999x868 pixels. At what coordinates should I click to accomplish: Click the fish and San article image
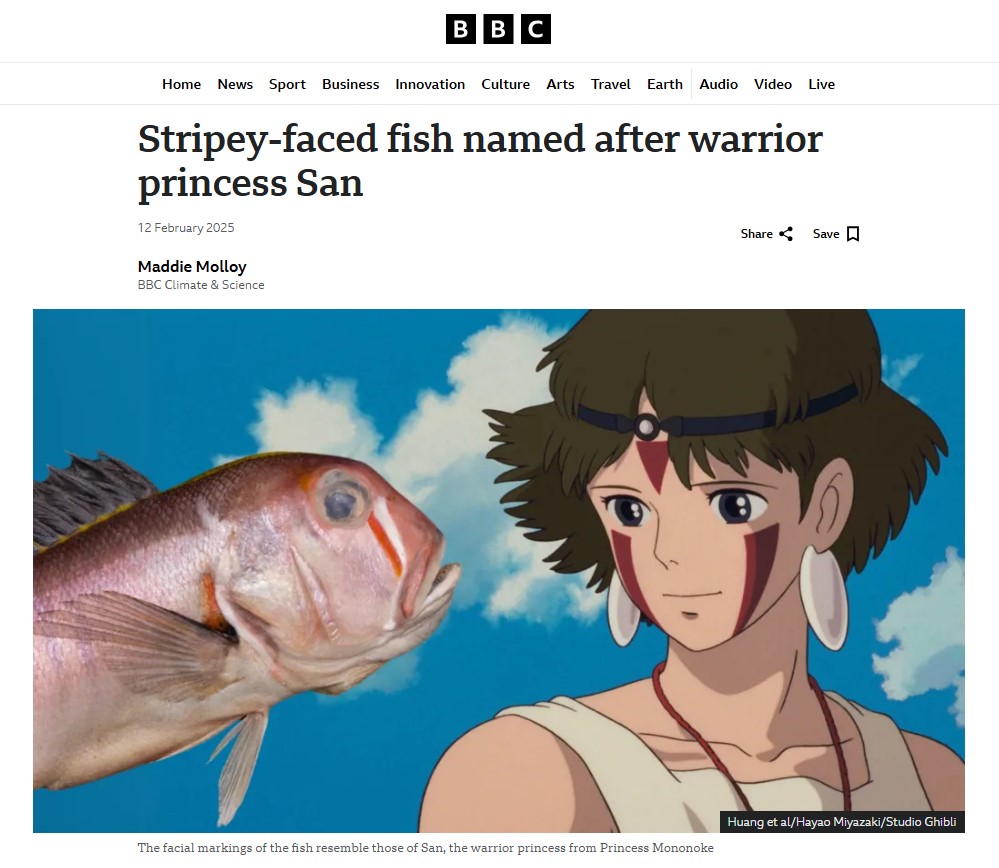click(x=499, y=571)
